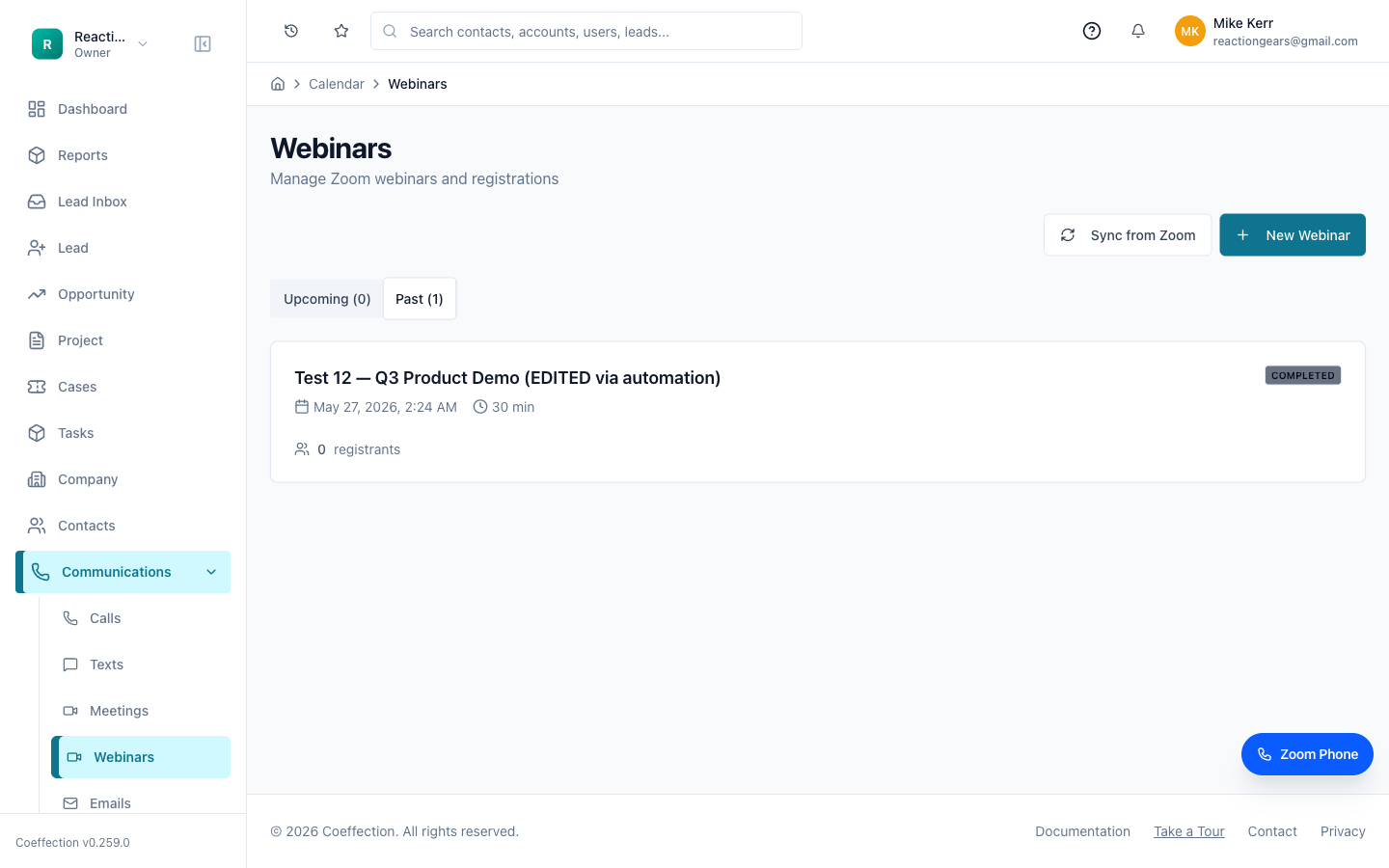Open the help question mark icon
Image resolution: width=1389 pixels, height=868 pixels.
(x=1092, y=31)
